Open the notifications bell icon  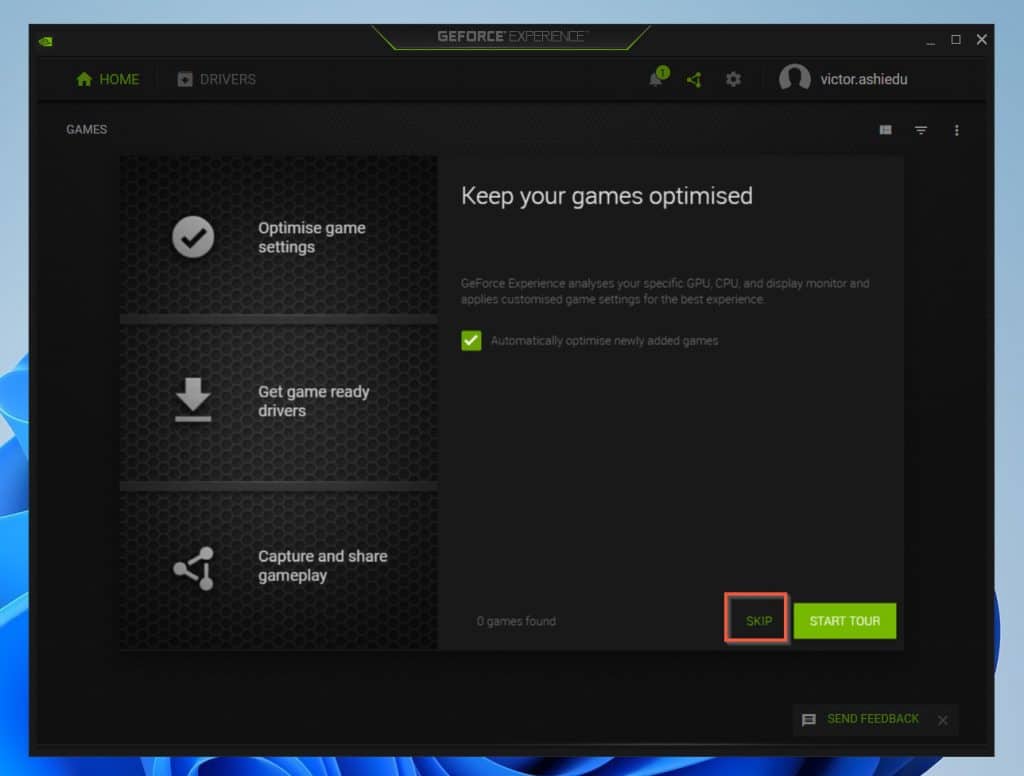pyautogui.click(x=657, y=78)
